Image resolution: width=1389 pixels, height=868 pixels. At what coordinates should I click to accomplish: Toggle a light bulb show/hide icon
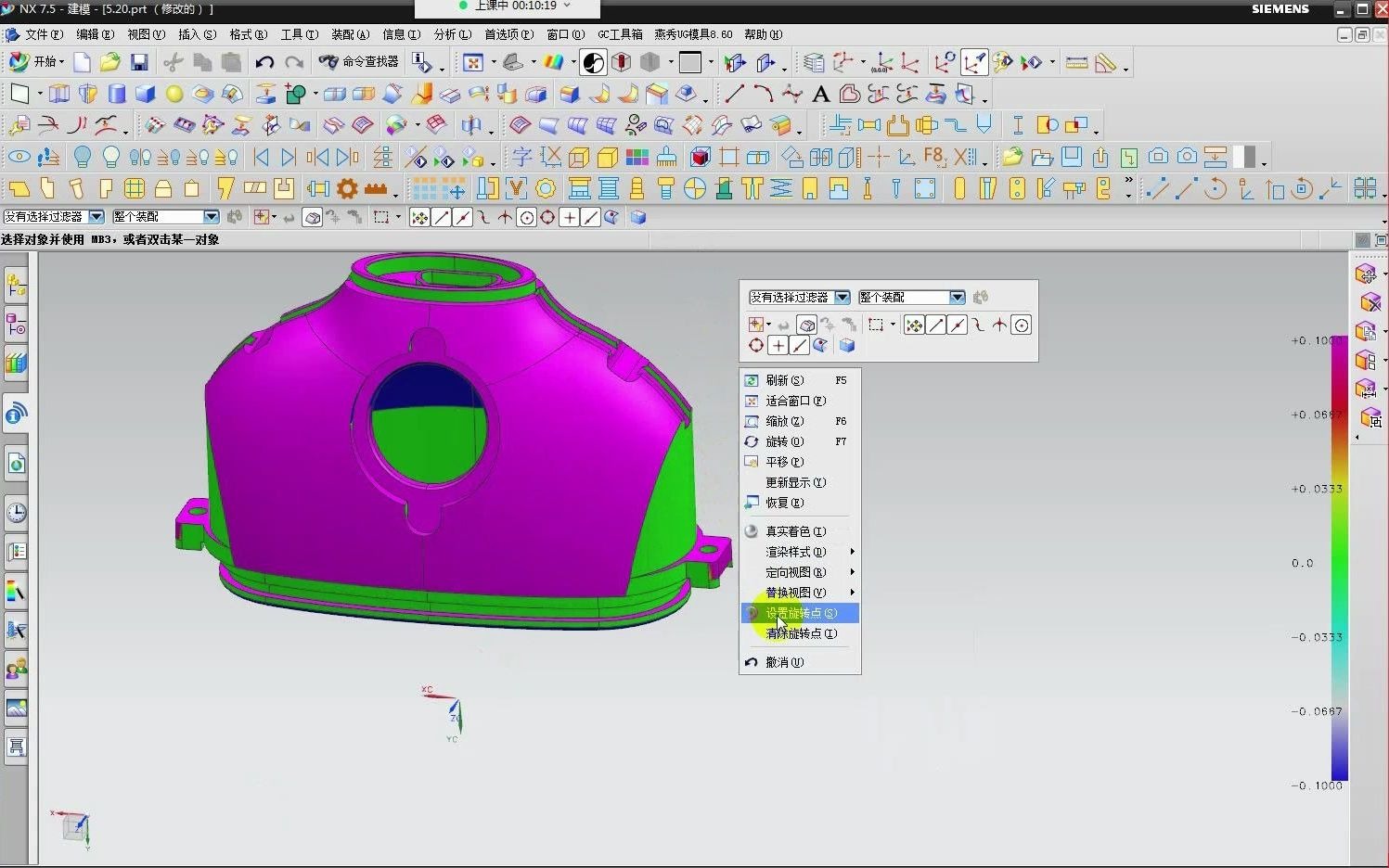coord(84,157)
